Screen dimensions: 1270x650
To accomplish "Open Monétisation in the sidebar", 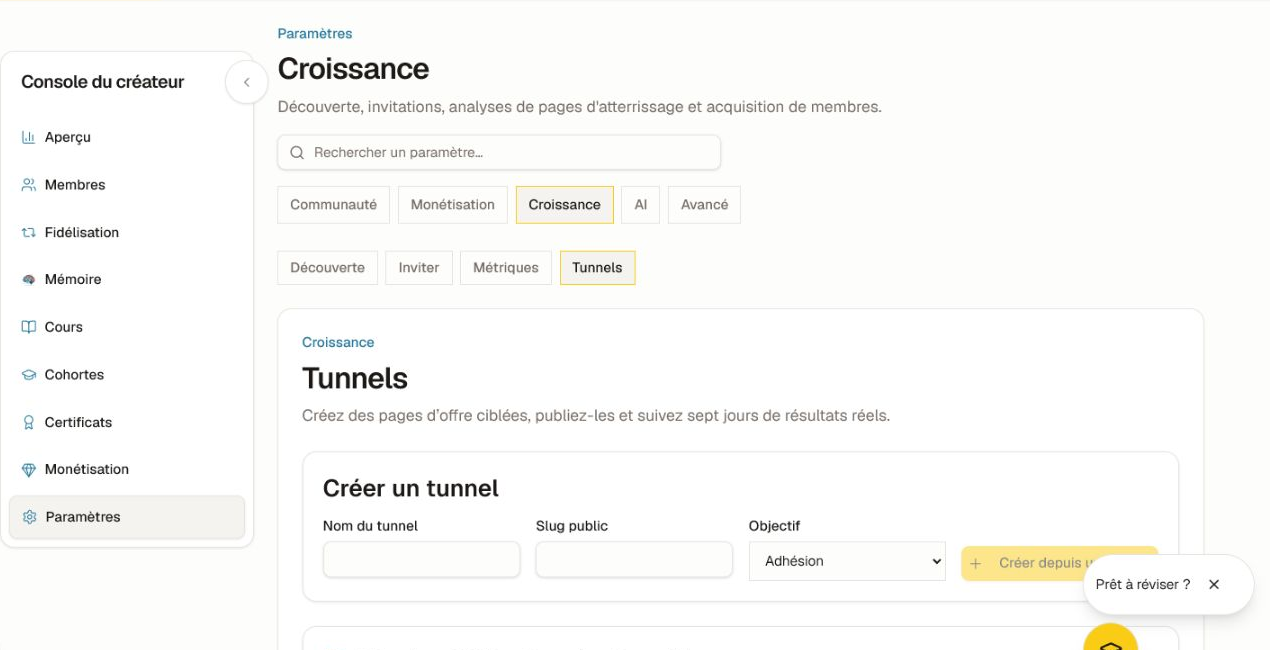I will pos(127,470).
